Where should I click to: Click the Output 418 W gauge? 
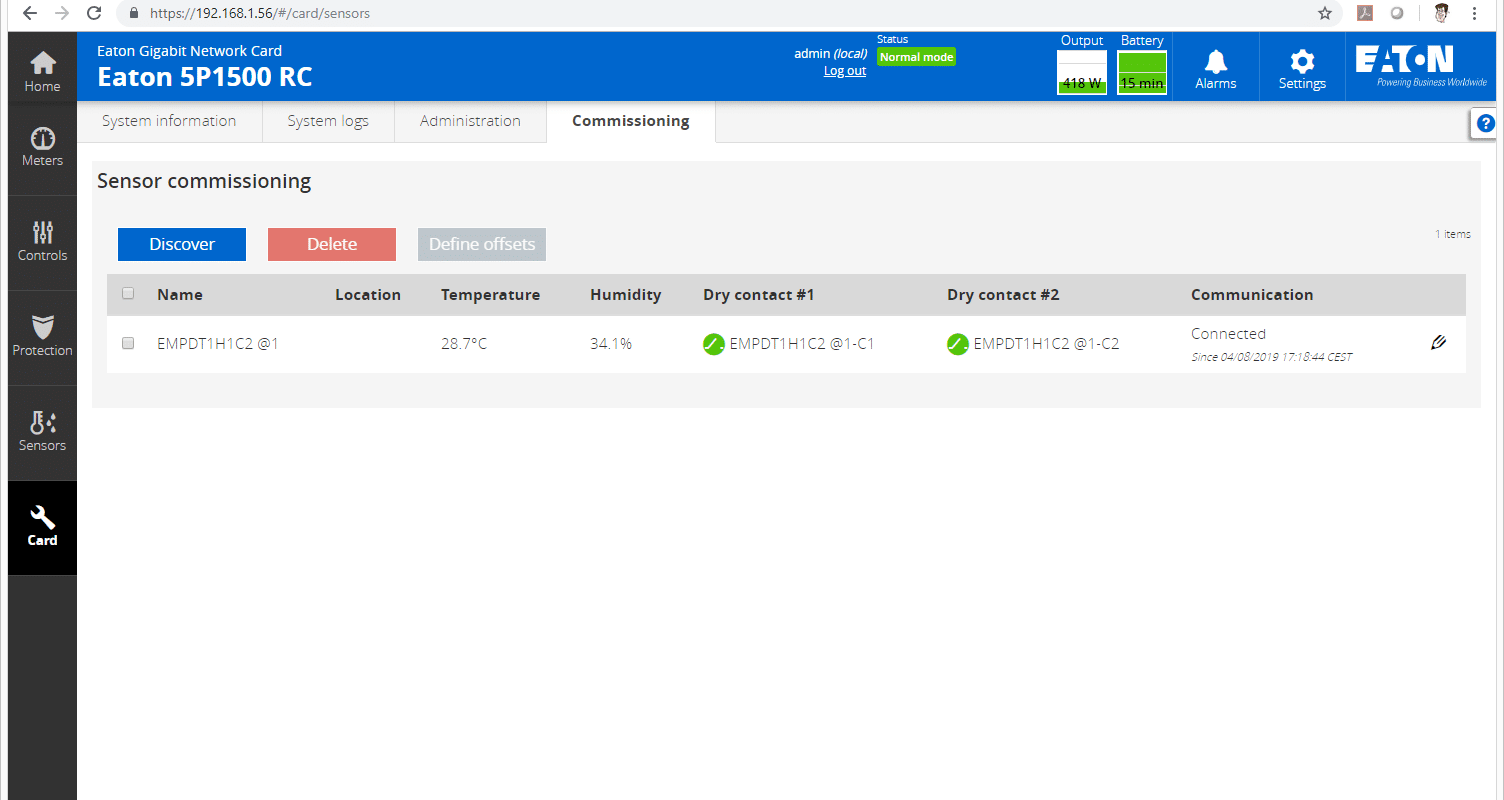1082,72
